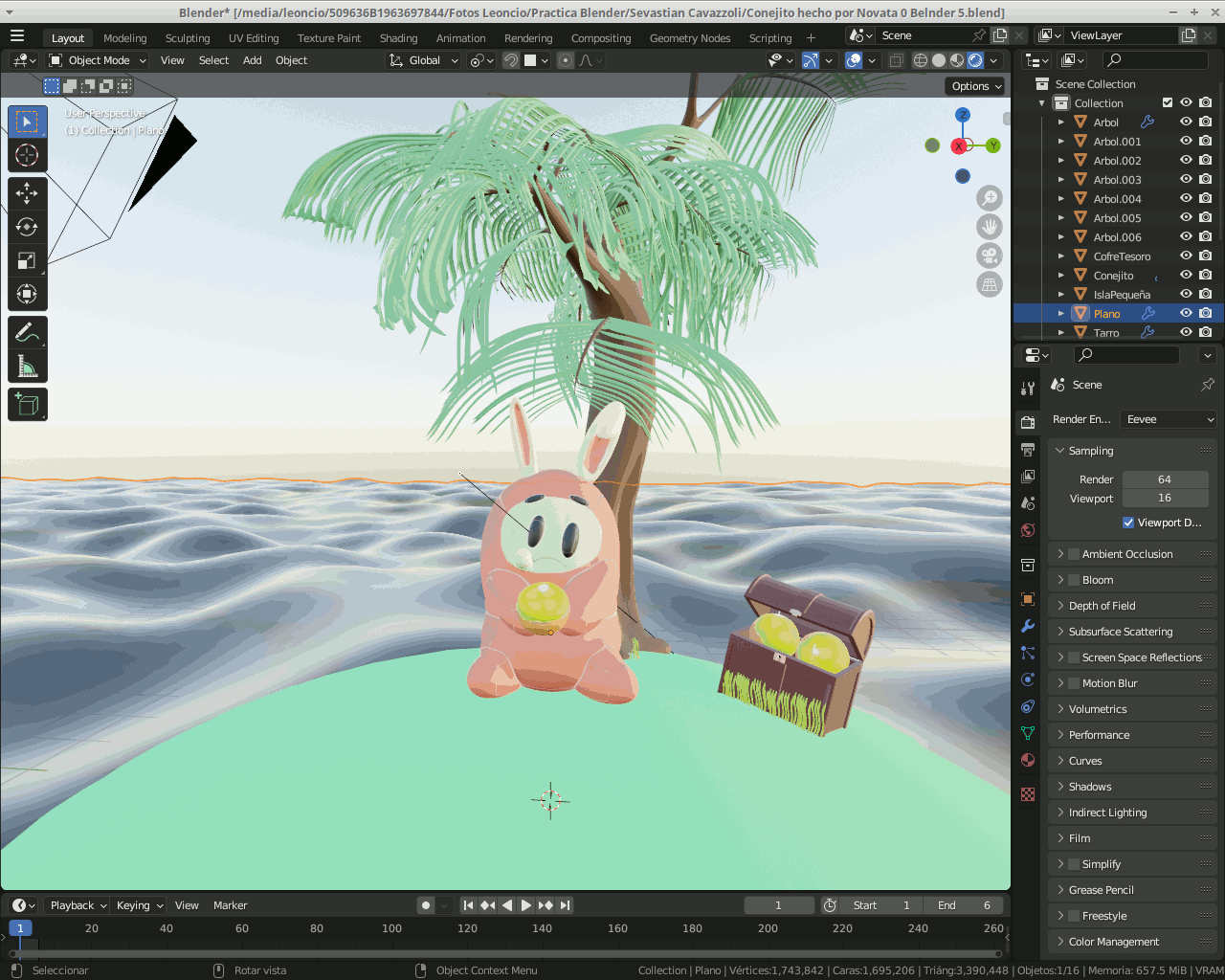Open Global transform orientation dropdown
Viewport: 1225px width, 980px height.
point(424,60)
